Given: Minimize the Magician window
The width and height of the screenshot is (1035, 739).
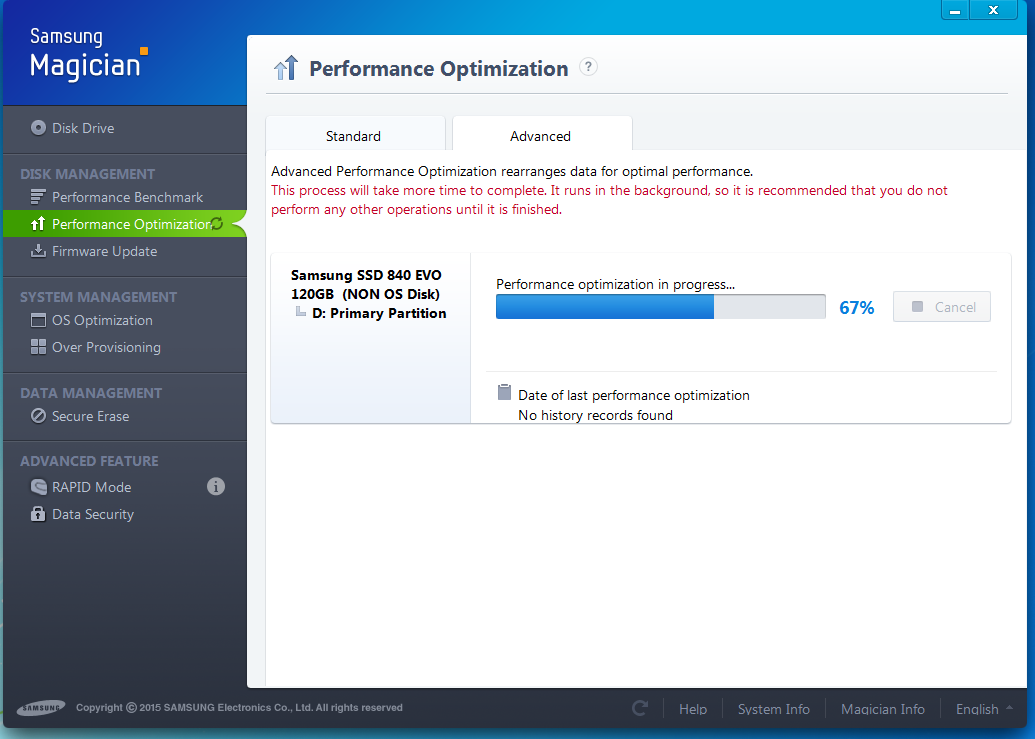Looking at the screenshot, I should (954, 10).
